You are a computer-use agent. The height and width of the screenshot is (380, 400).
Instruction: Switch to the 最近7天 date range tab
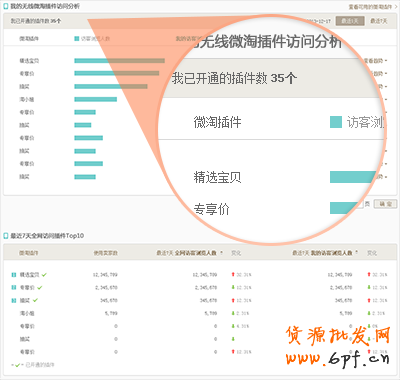tap(379, 21)
